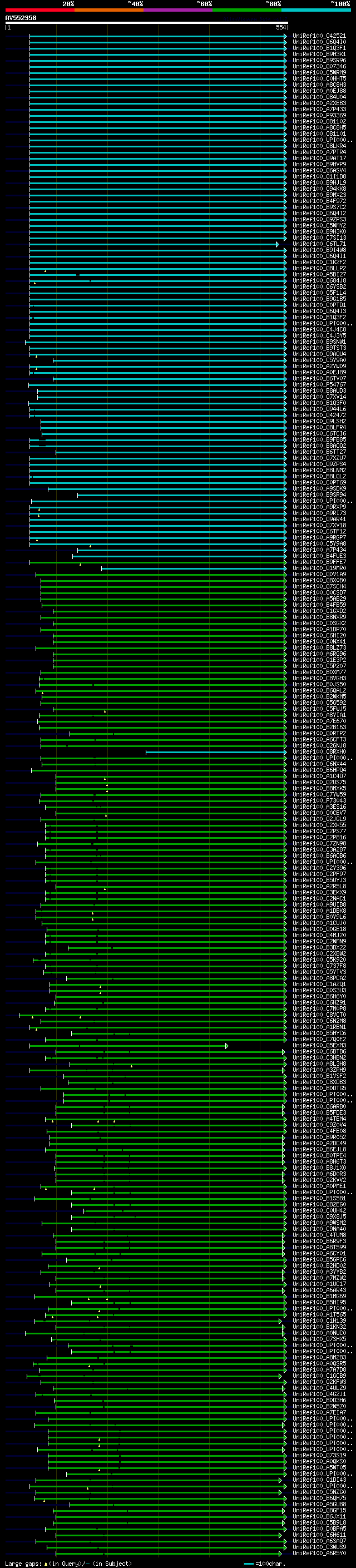This screenshot has height=1568, width=356.
Task: Click the white query sequence ruler bar
Action: tap(147, 22)
